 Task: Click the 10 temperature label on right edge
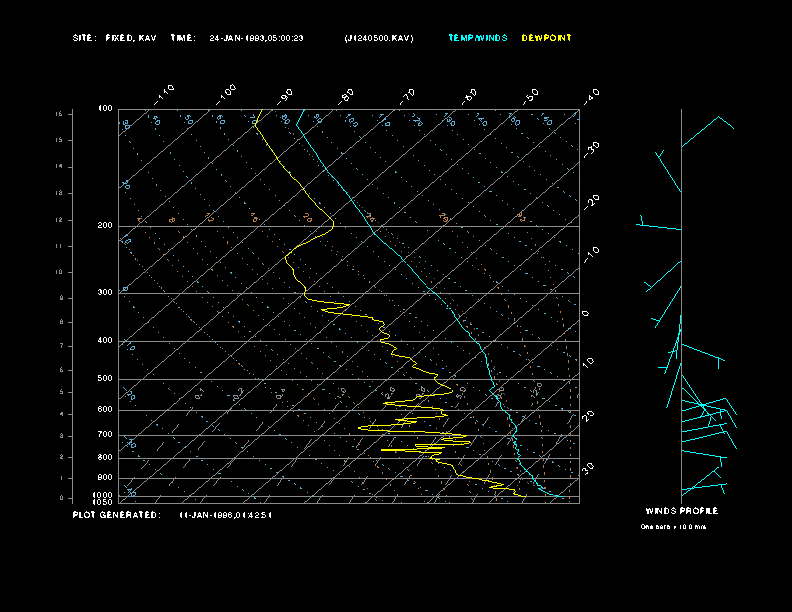(x=589, y=362)
